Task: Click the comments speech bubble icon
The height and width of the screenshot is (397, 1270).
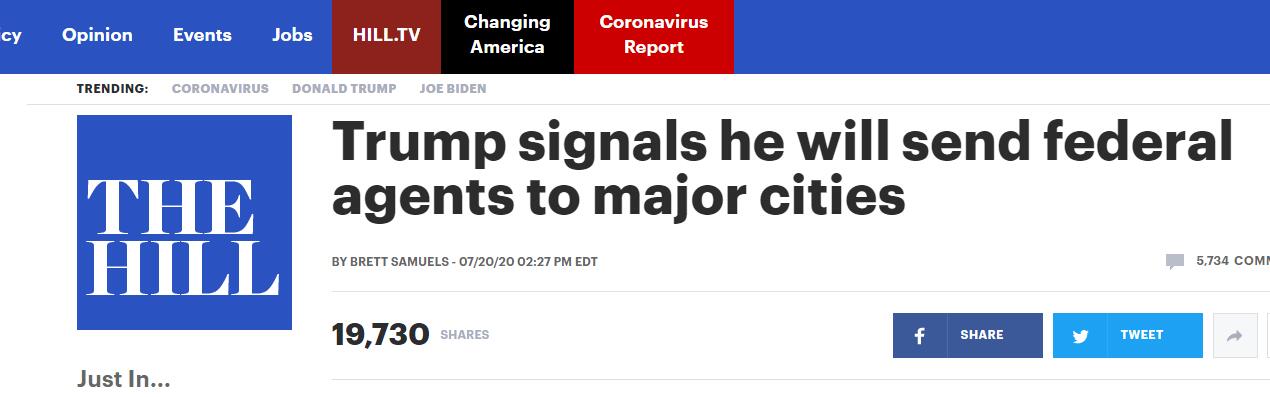Action: click(1174, 262)
